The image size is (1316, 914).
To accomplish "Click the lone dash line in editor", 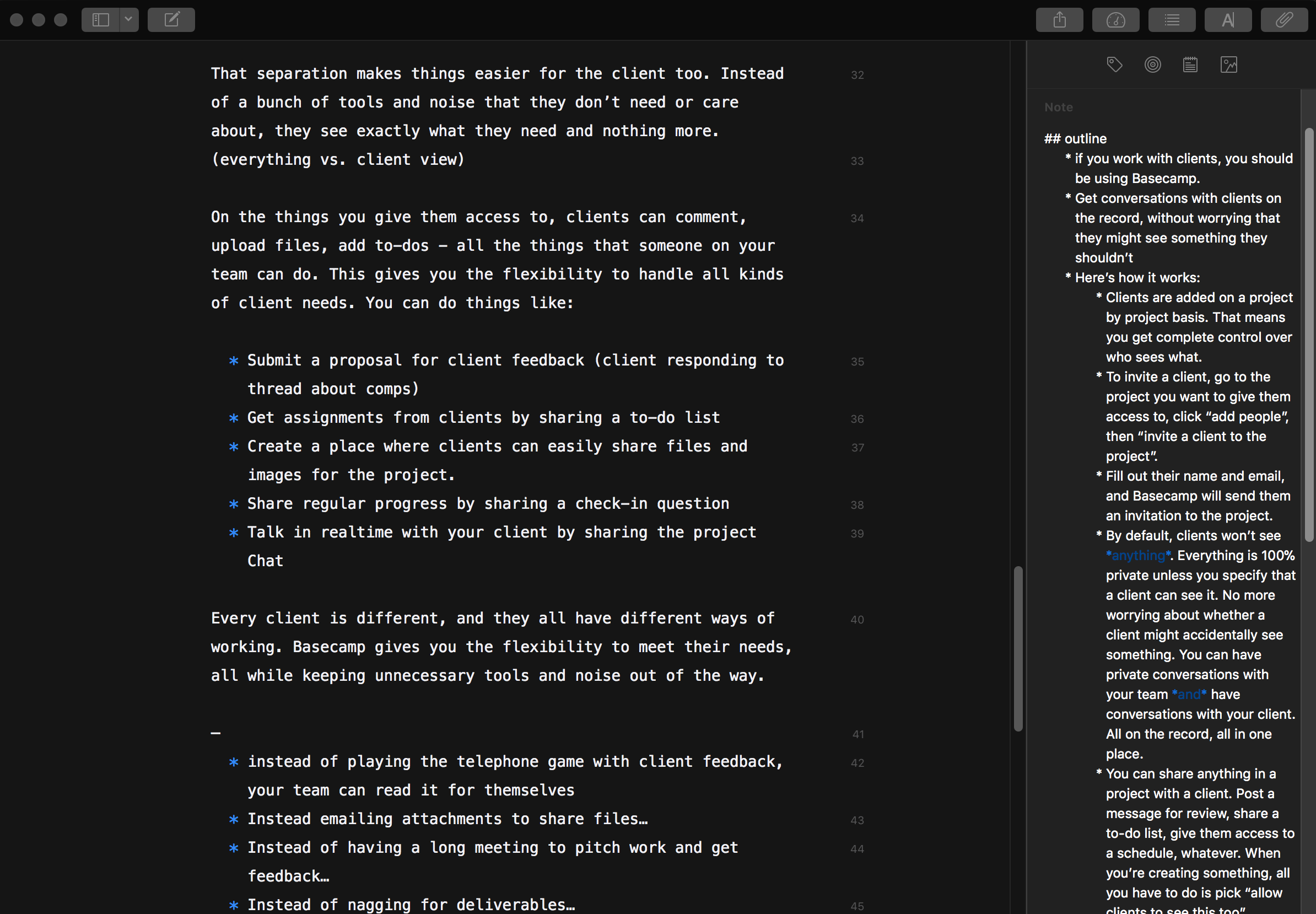I will point(216,733).
